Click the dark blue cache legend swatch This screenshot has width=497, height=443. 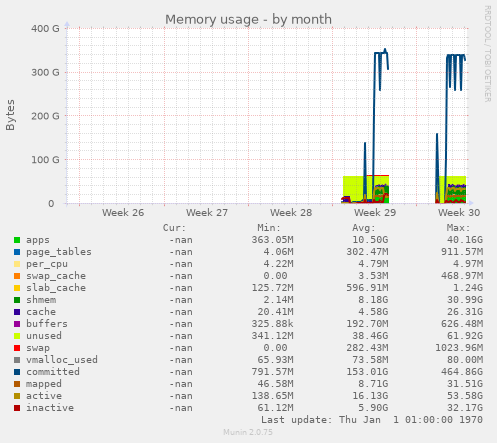17,312
